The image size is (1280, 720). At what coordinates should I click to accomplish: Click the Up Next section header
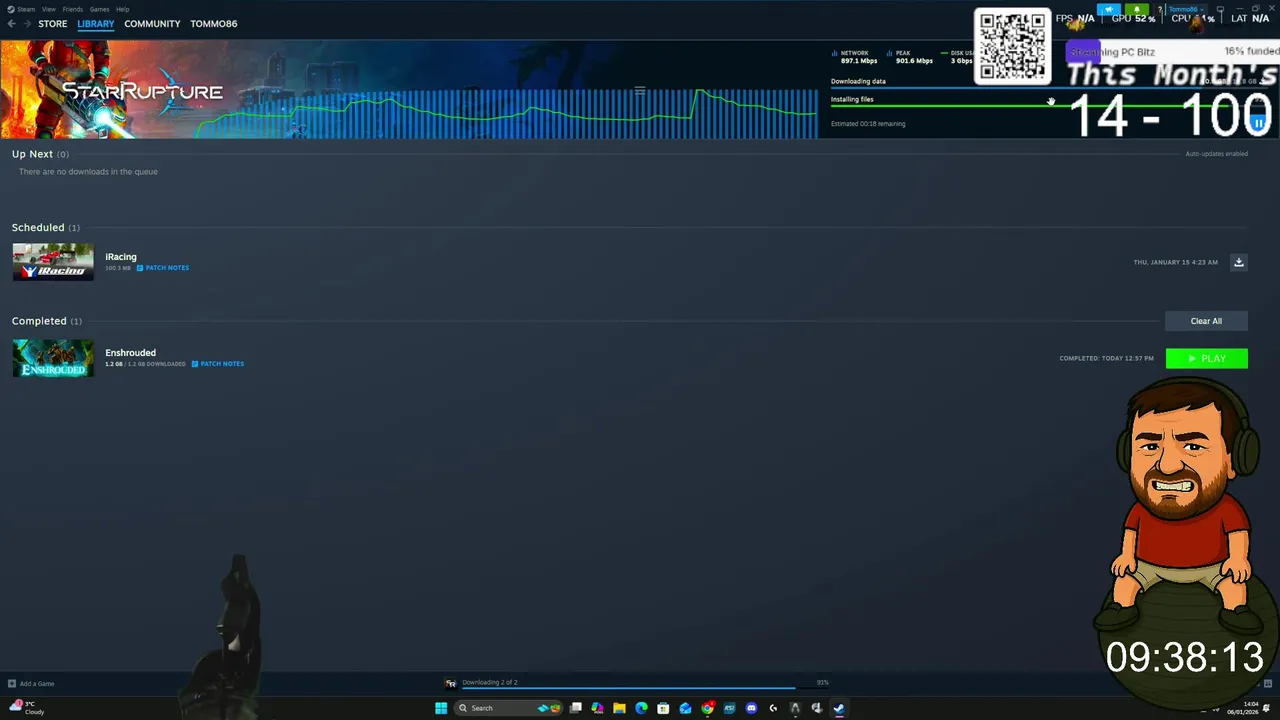pyautogui.click(x=40, y=154)
